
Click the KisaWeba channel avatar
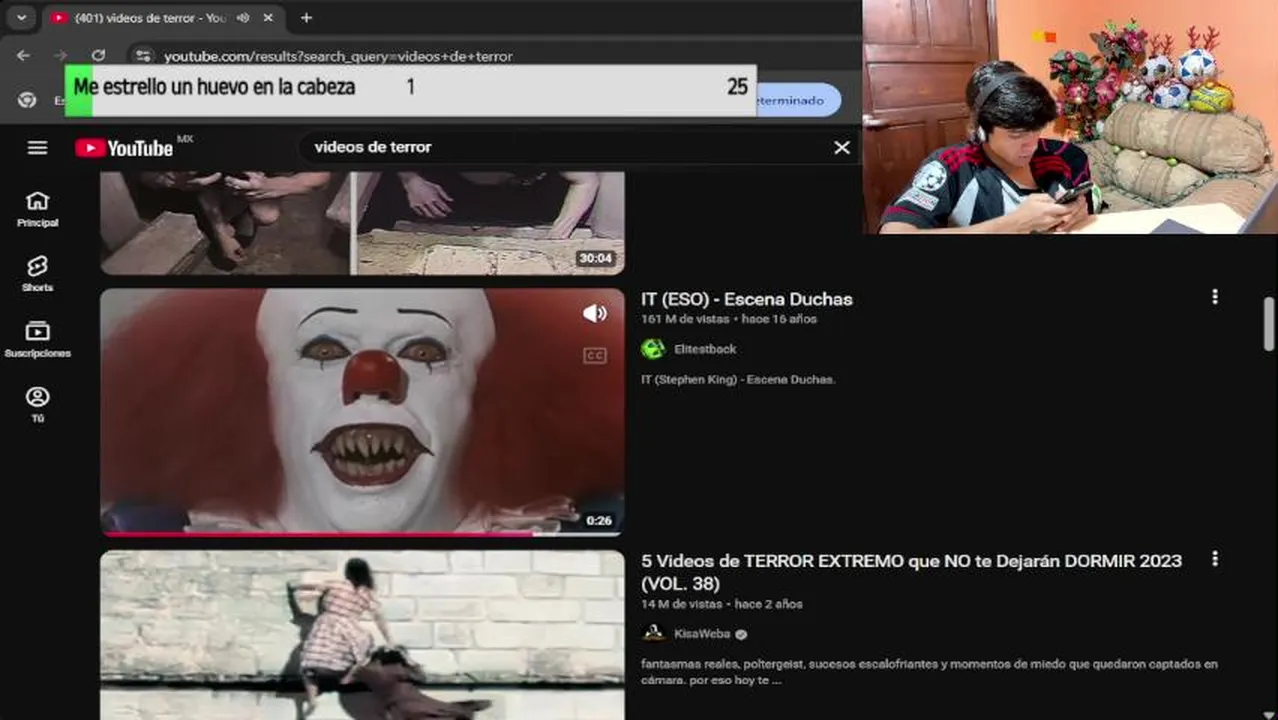point(653,633)
